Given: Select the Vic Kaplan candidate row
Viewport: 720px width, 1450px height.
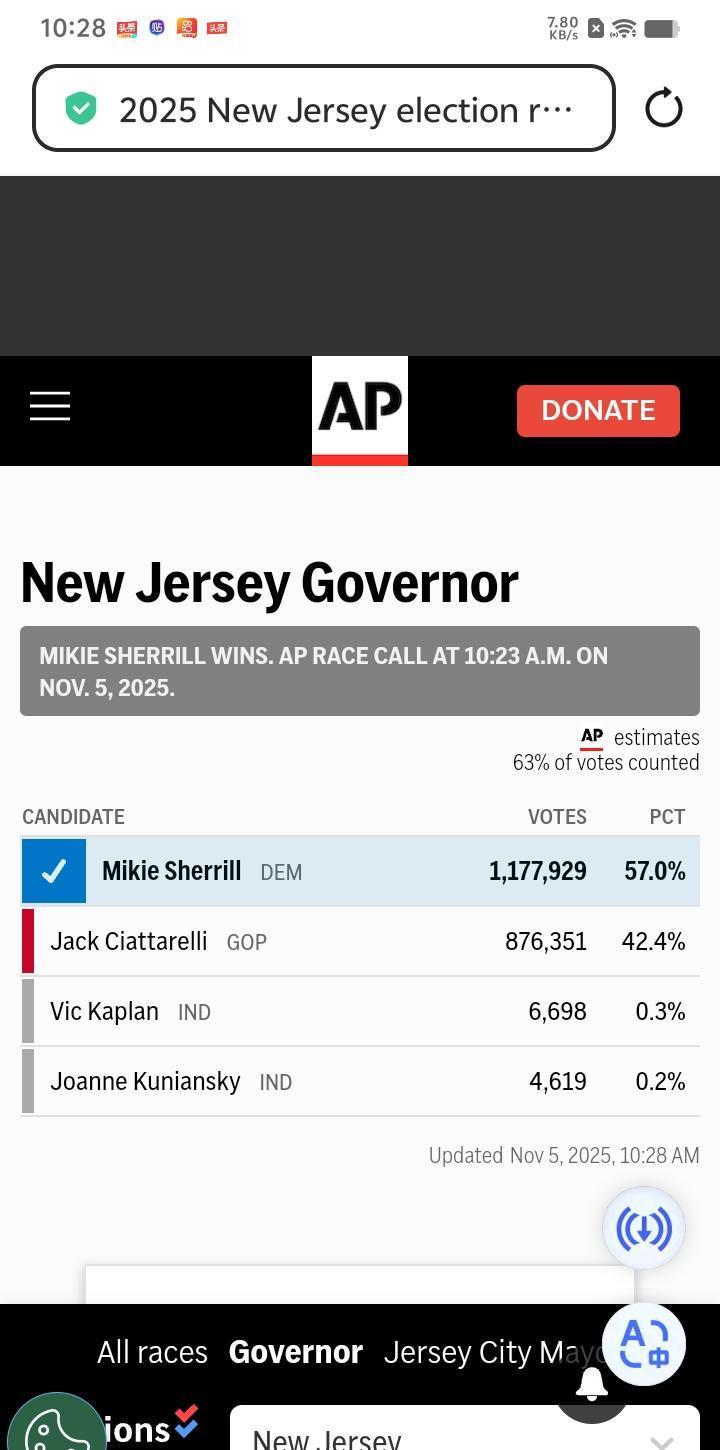Looking at the screenshot, I should point(360,1011).
